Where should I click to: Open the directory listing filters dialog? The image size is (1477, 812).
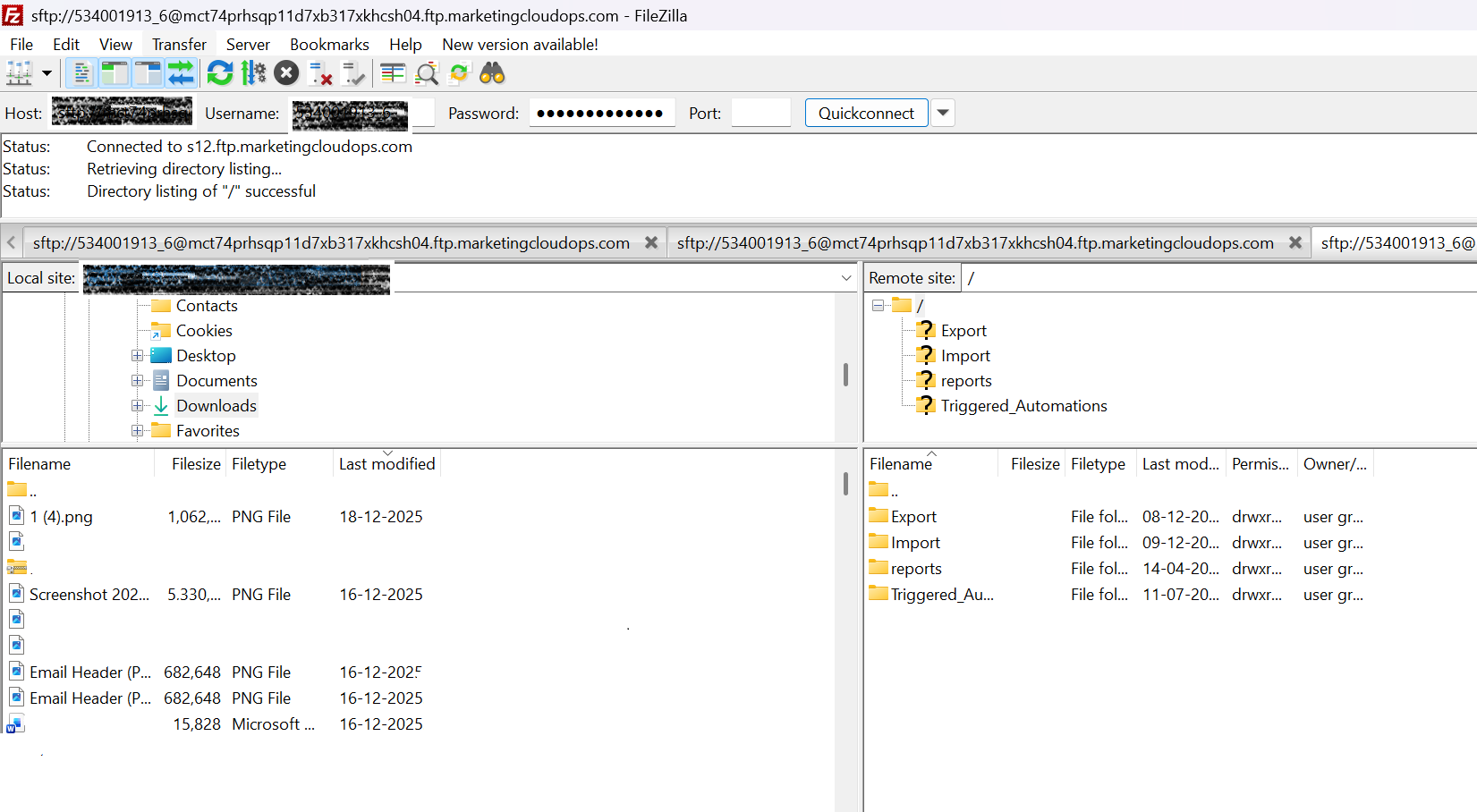tap(393, 73)
